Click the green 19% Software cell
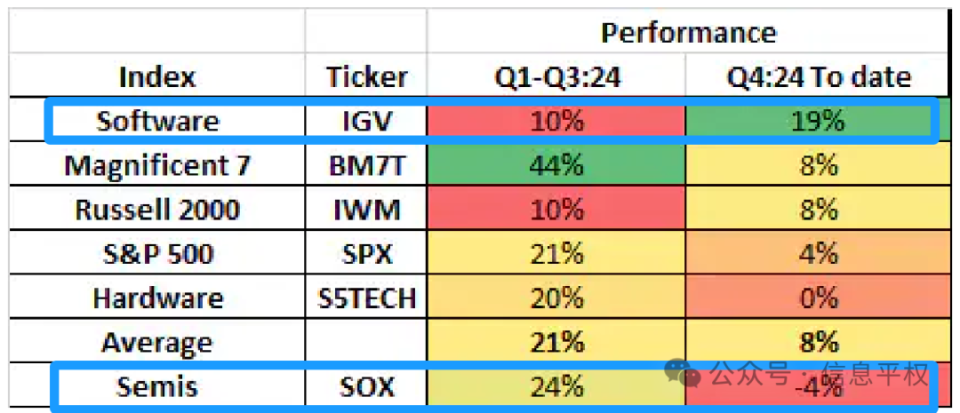Viewport: 960px width, 413px height. point(817,122)
